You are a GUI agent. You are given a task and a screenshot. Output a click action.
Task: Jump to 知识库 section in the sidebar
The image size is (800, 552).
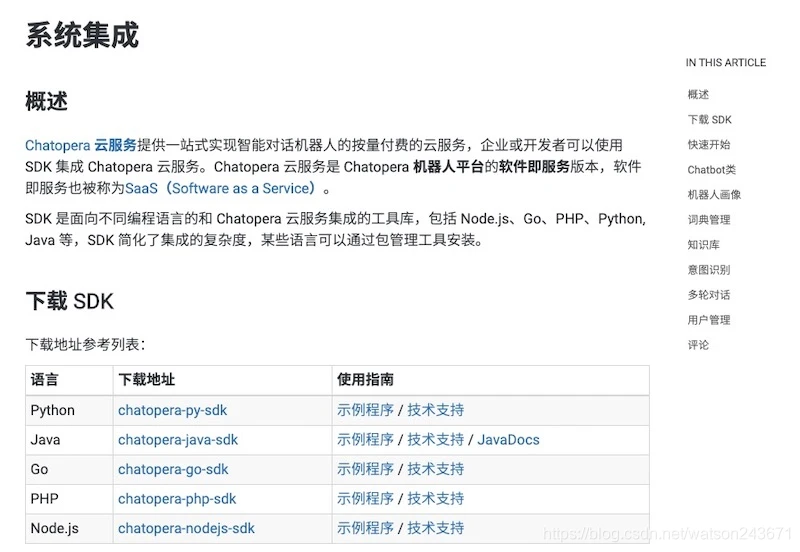(x=704, y=245)
